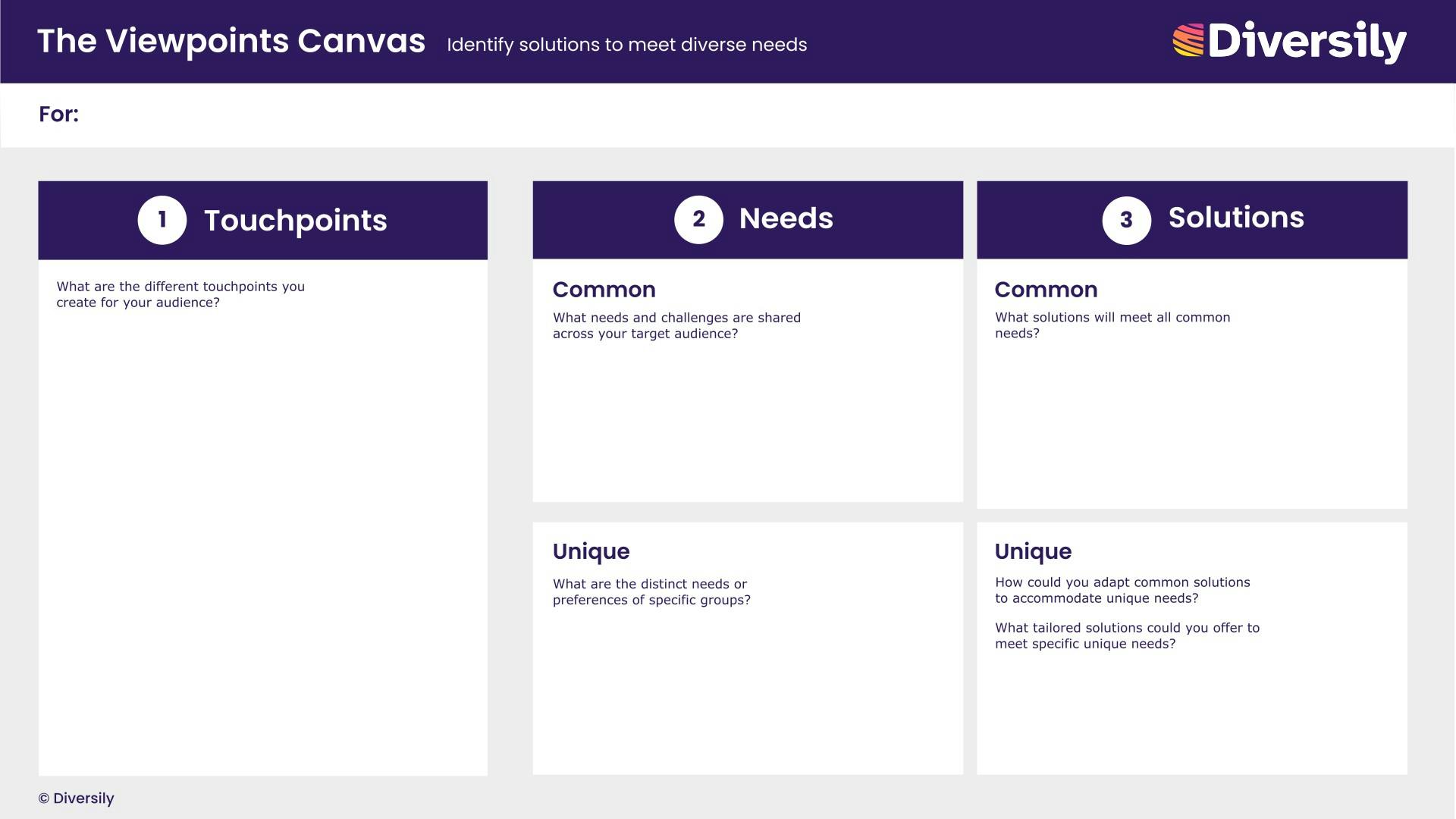This screenshot has width=1456, height=819.
Task: Click the Touchpoints header title
Action: coord(295,221)
